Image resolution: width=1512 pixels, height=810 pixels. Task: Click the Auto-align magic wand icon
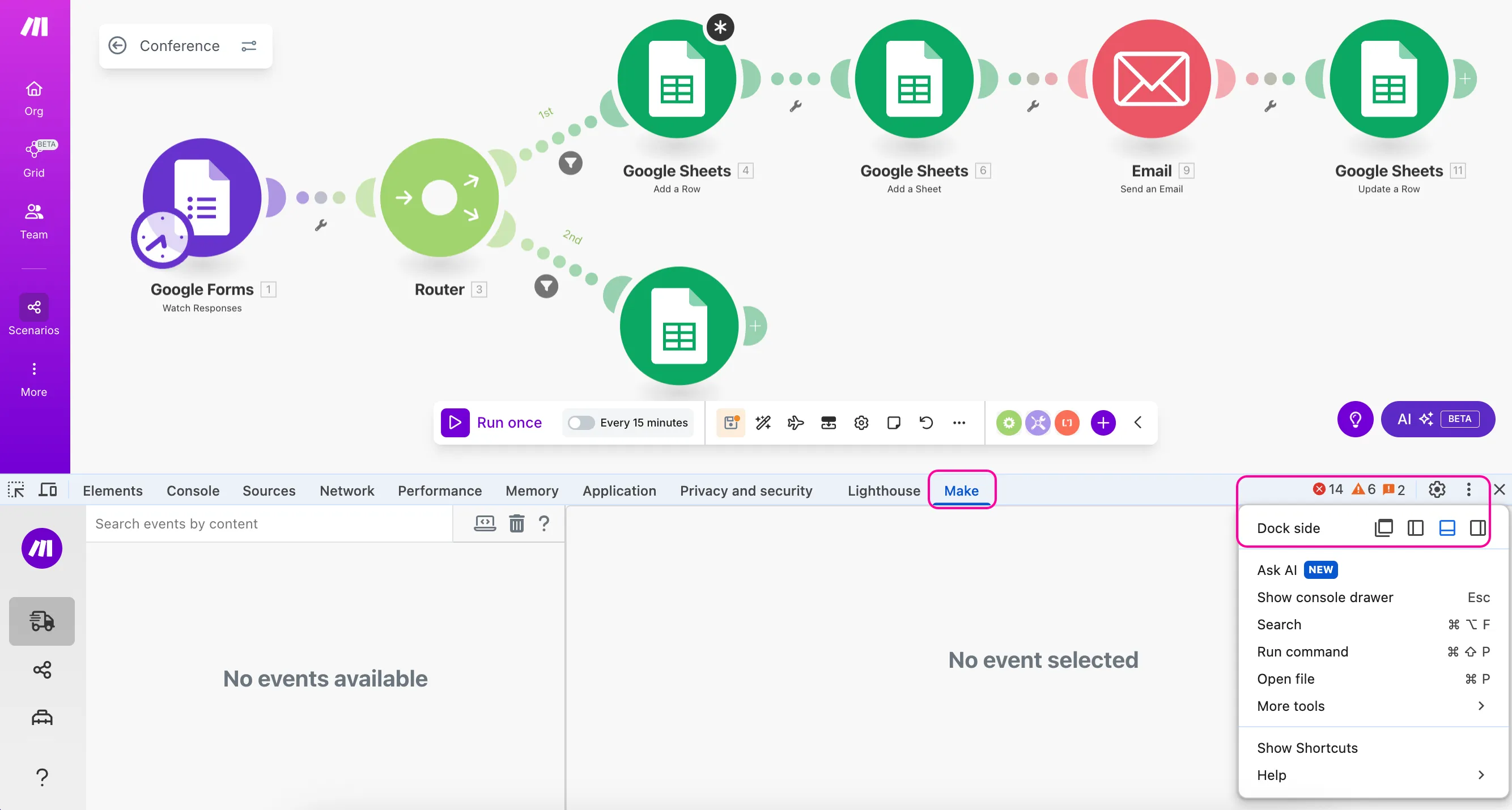click(x=763, y=423)
